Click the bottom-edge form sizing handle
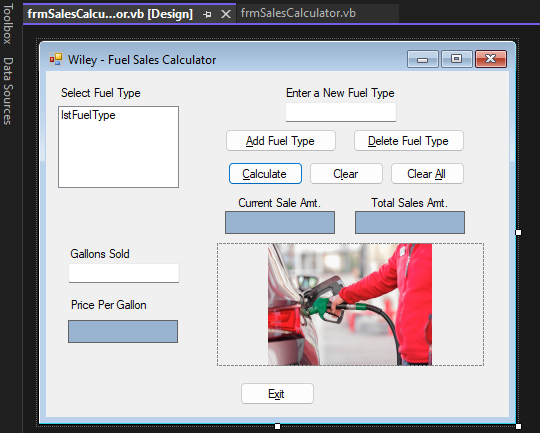The height and width of the screenshot is (433, 540). [277, 426]
